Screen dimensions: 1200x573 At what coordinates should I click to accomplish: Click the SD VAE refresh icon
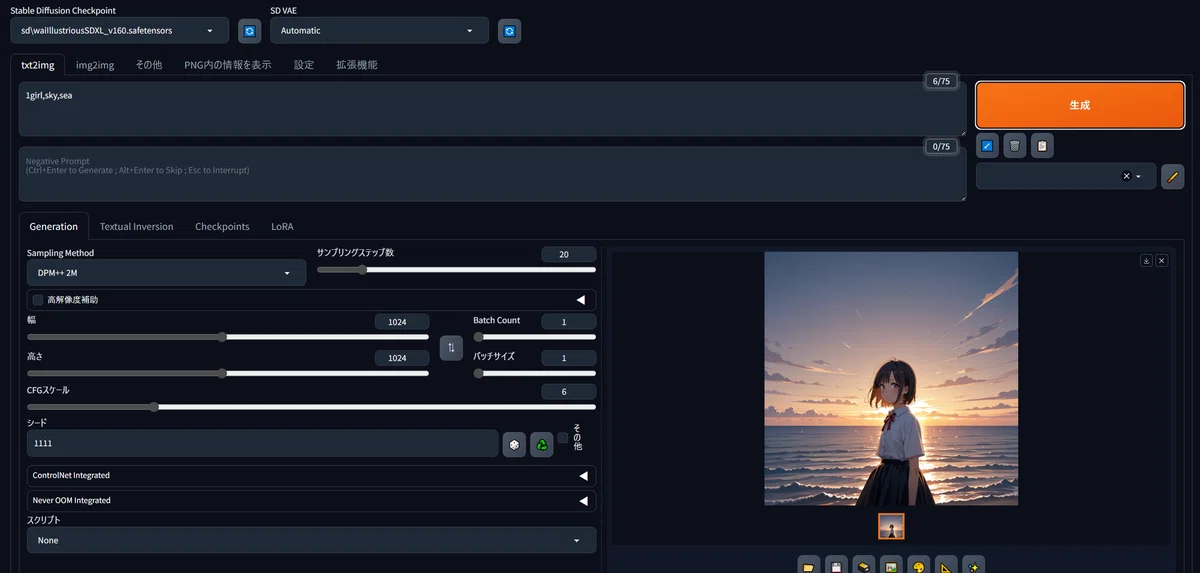click(x=510, y=31)
